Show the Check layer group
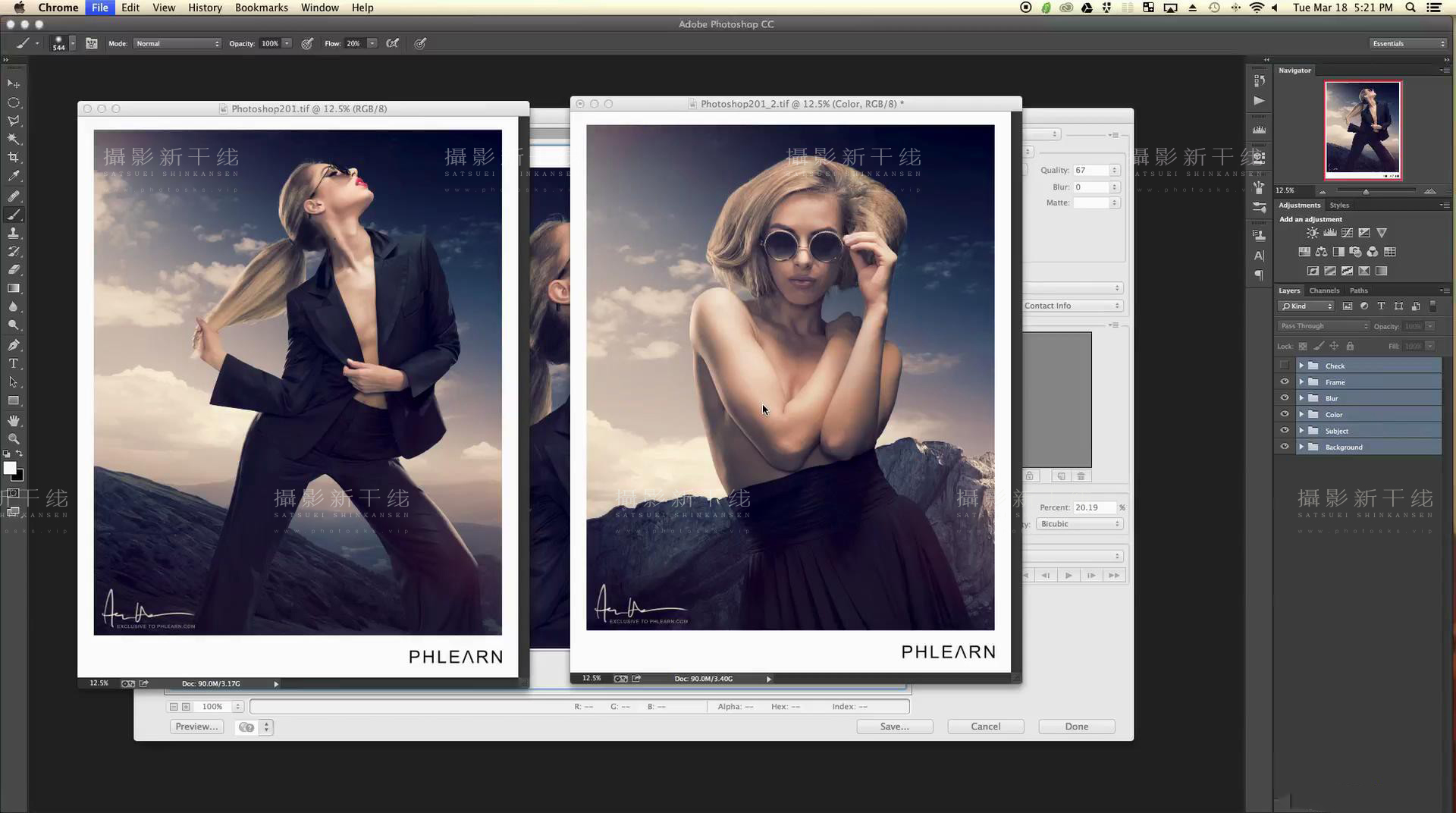This screenshot has height=813, width=1456. pos(1285,366)
